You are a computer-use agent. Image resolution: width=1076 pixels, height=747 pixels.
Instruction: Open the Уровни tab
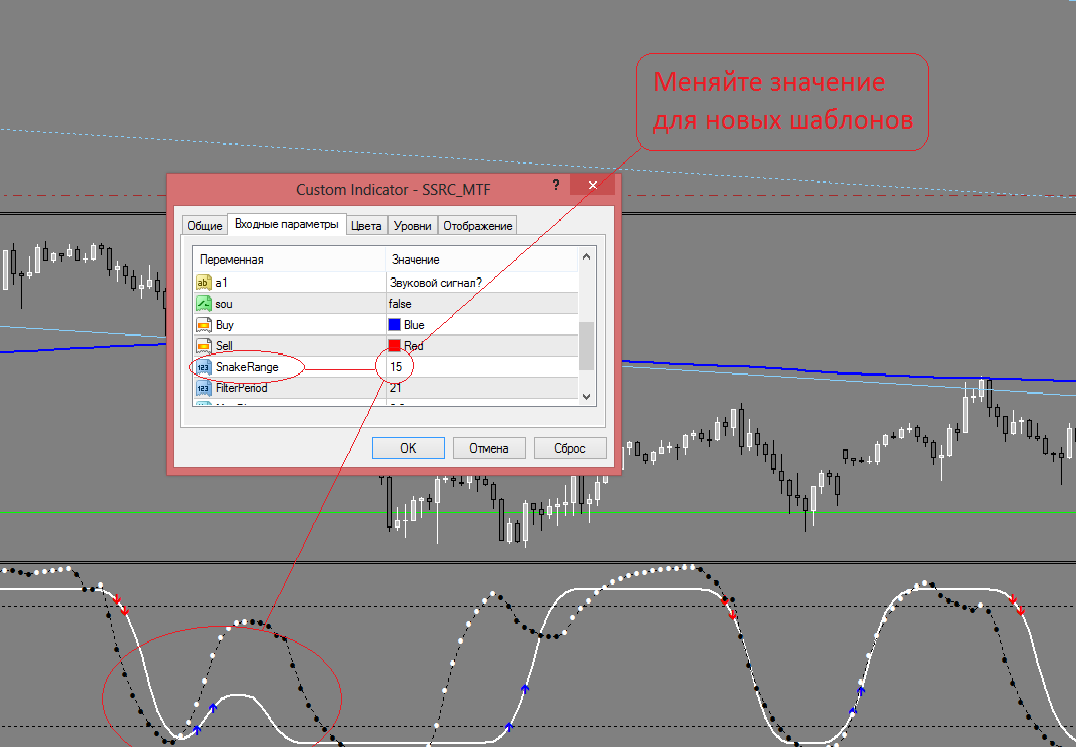(412, 226)
